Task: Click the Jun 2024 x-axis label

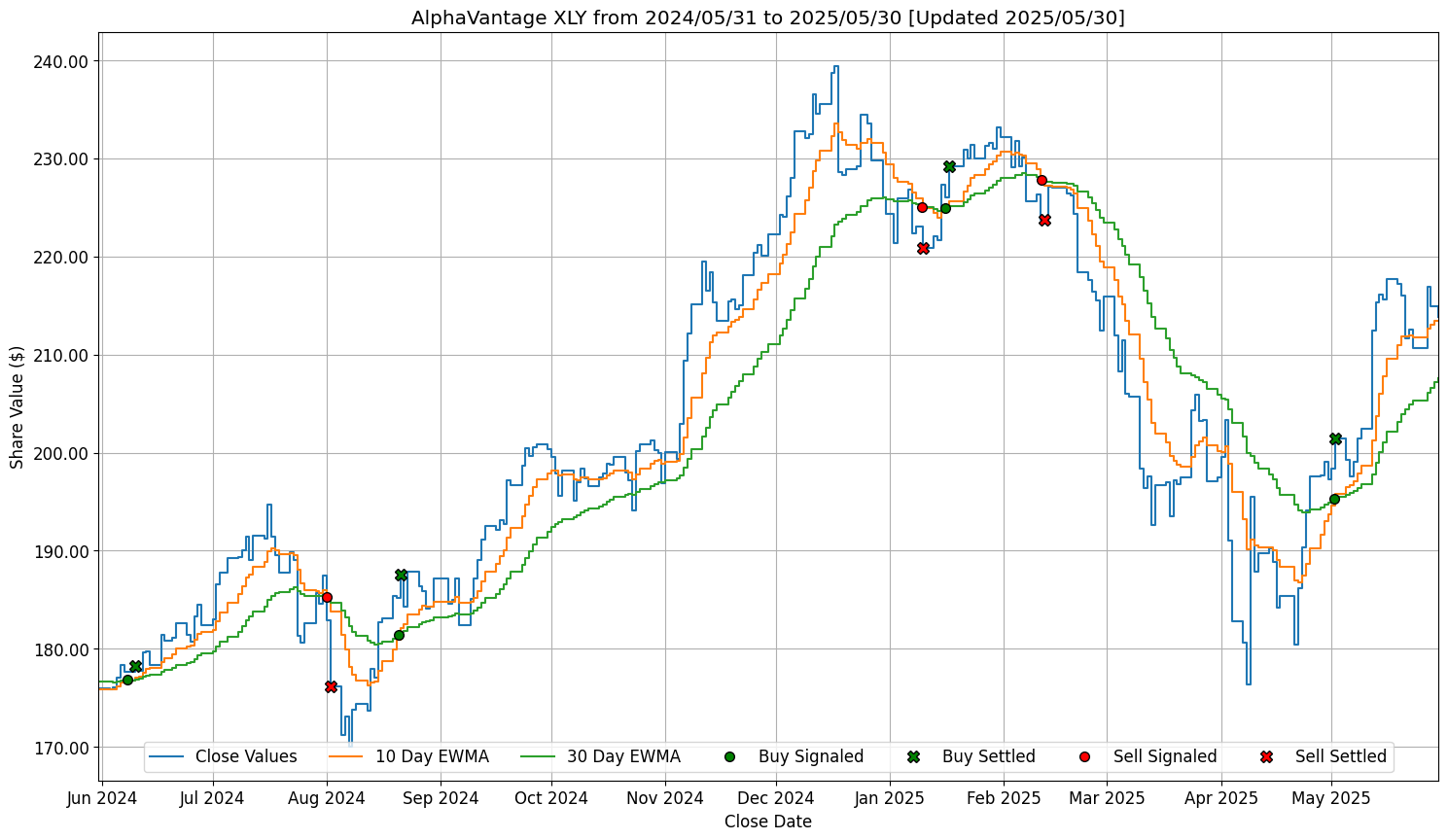Action: click(x=102, y=798)
